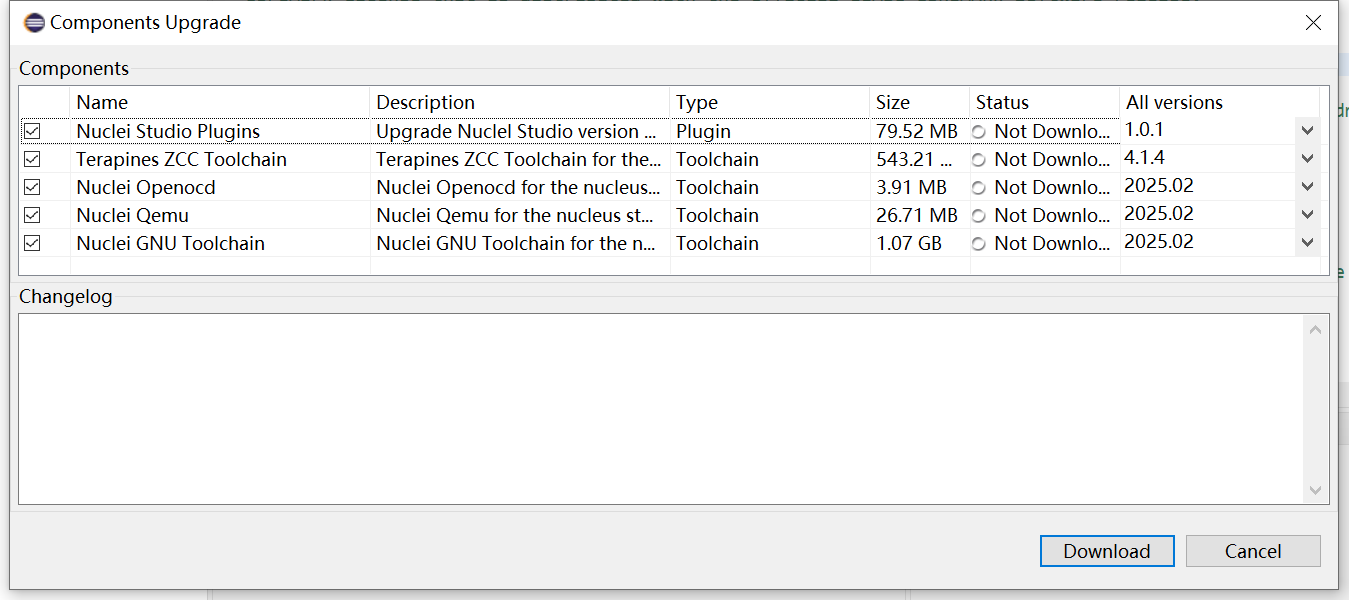Viewport: 1349px width, 600px height.
Task: Open version dropdown for Nuclei Openocd
Action: point(1306,187)
